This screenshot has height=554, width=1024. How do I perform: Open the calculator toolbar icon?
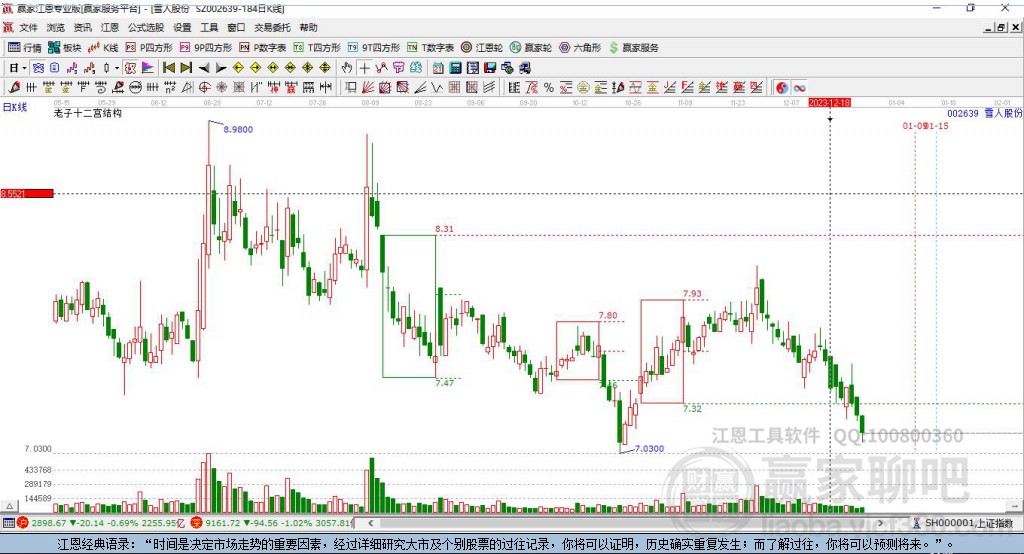pos(455,68)
